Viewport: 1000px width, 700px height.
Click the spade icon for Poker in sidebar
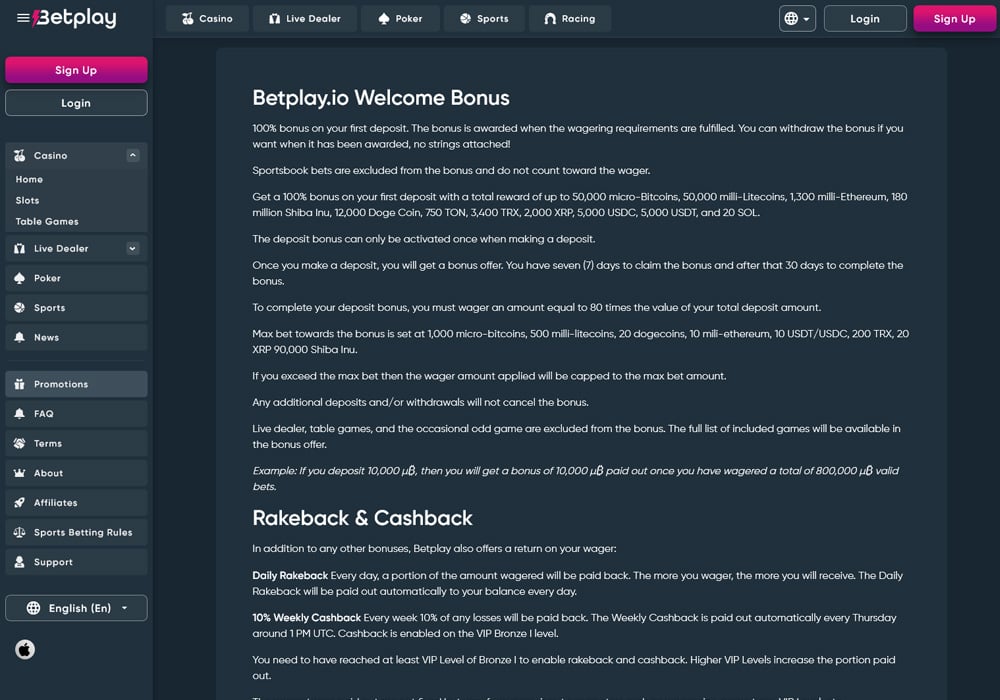pos(19,278)
